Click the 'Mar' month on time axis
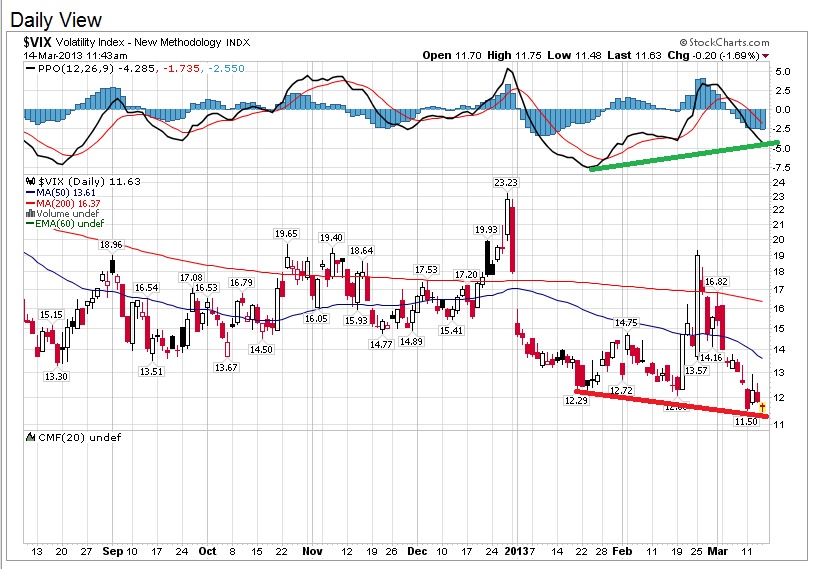 [x=718, y=551]
